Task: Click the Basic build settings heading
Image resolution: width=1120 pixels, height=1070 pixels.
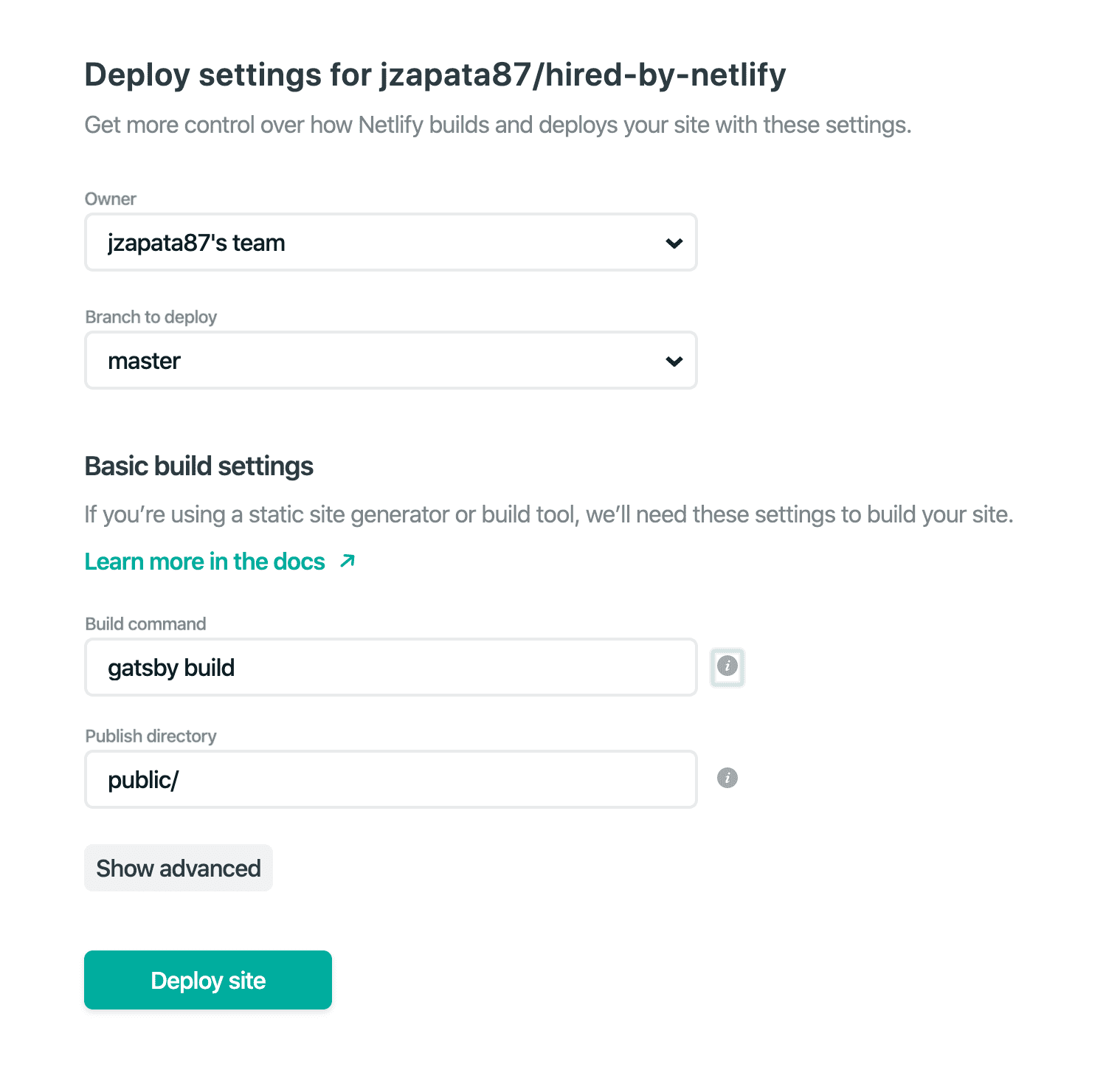Action: point(199,466)
